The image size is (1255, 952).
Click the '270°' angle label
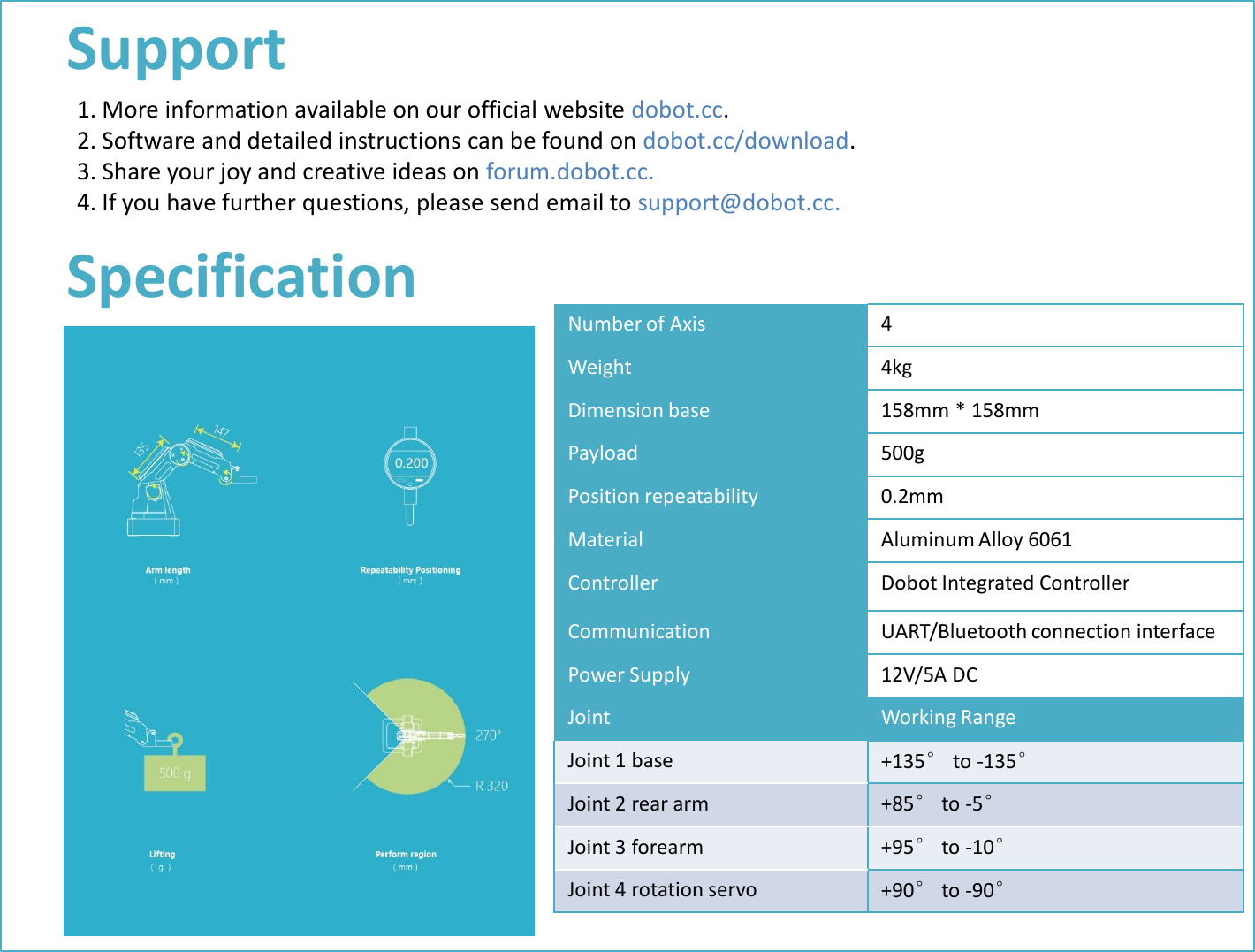coord(488,735)
